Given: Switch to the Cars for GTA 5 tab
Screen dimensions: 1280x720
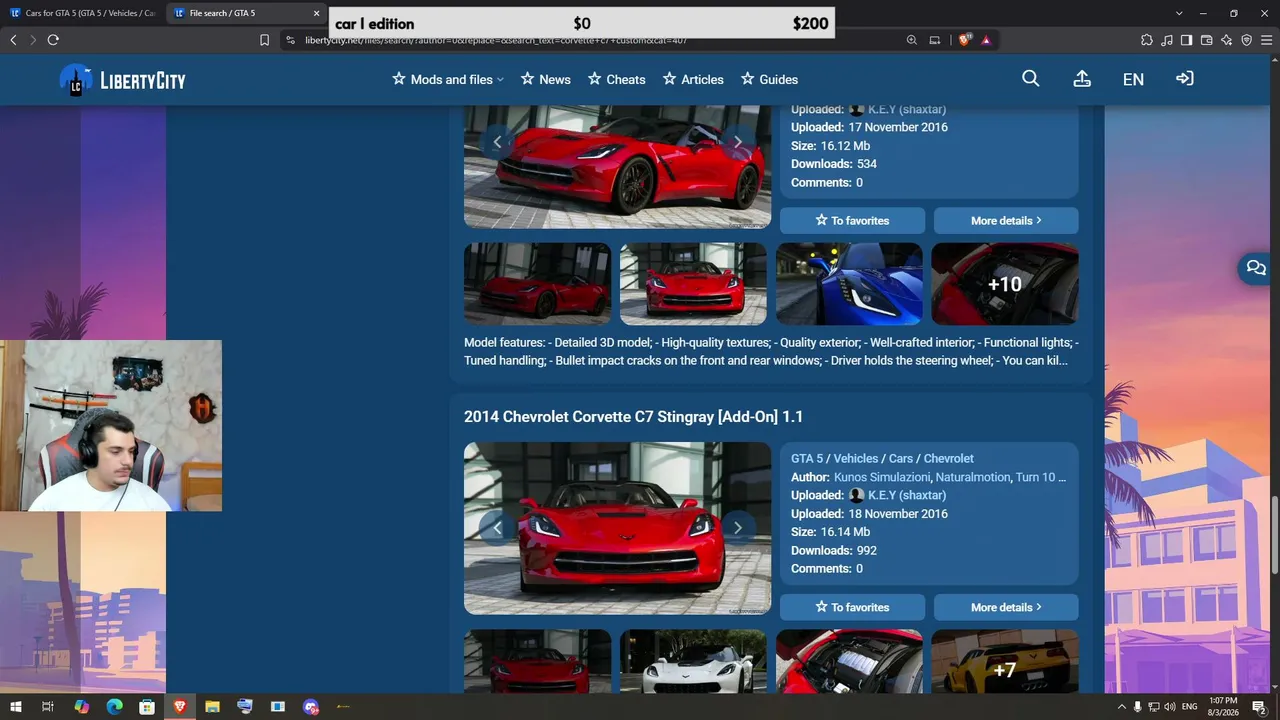Looking at the screenshot, I should click(x=83, y=13).
